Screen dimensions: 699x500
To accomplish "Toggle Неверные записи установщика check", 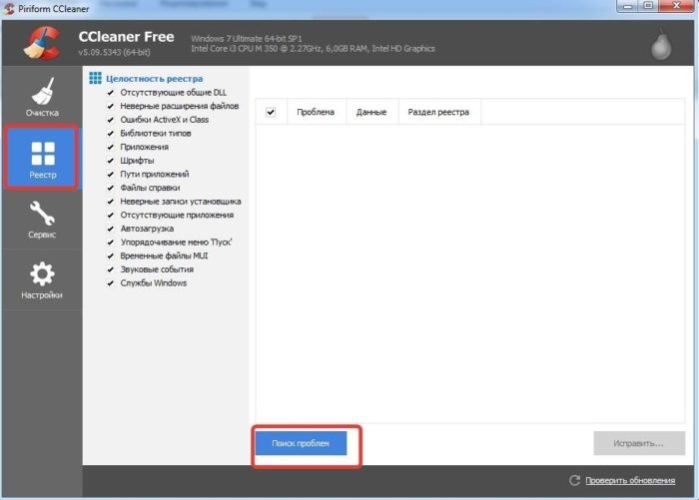I will click(x=111, y=201).
